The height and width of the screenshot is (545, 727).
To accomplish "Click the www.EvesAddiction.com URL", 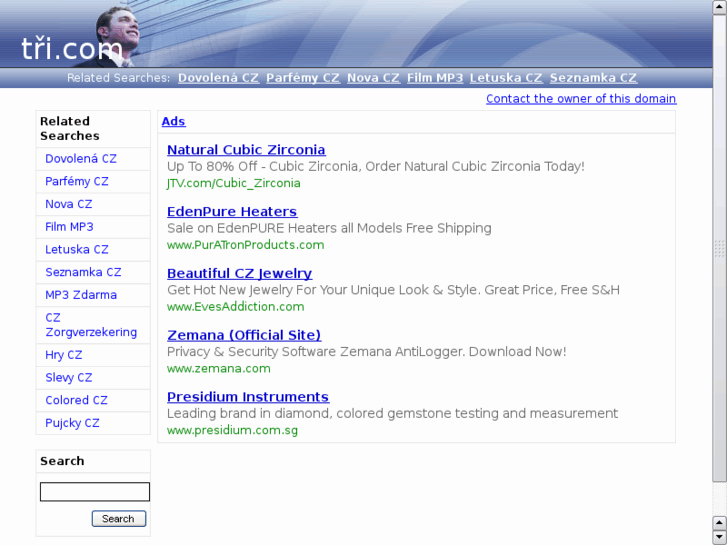I will (x=236, y=307).
